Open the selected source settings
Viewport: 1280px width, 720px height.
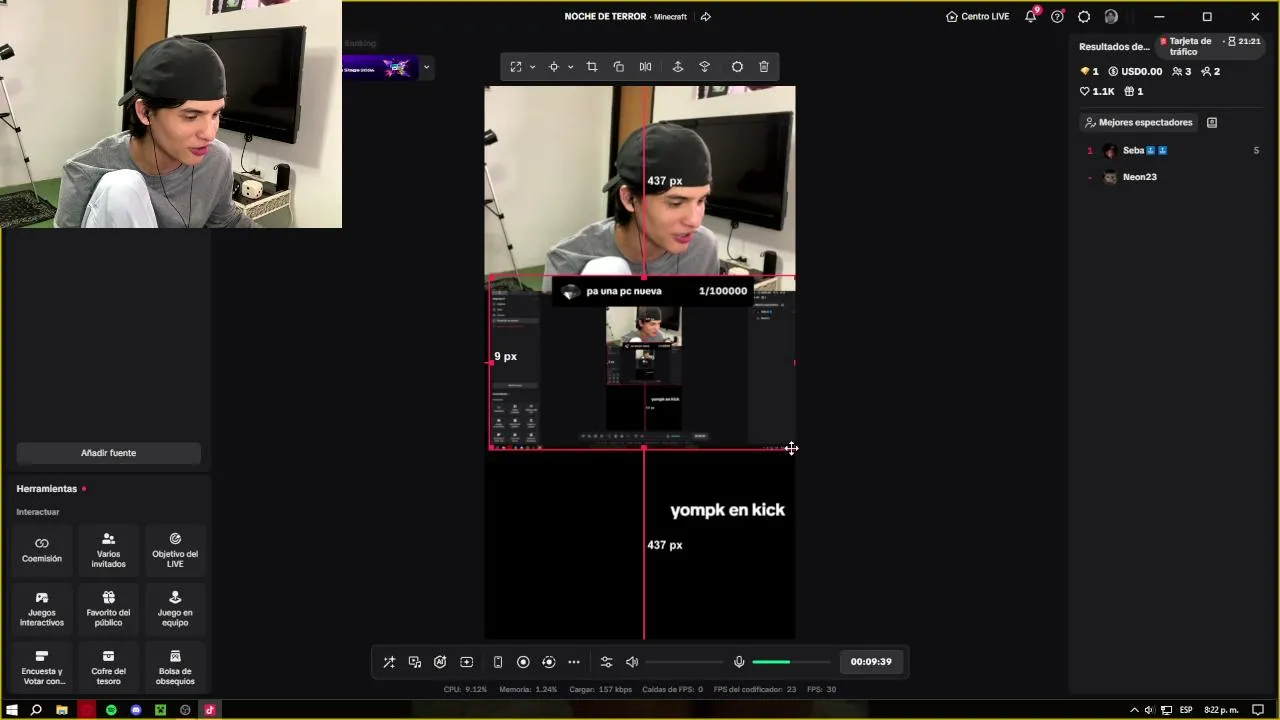click(737, 67)
